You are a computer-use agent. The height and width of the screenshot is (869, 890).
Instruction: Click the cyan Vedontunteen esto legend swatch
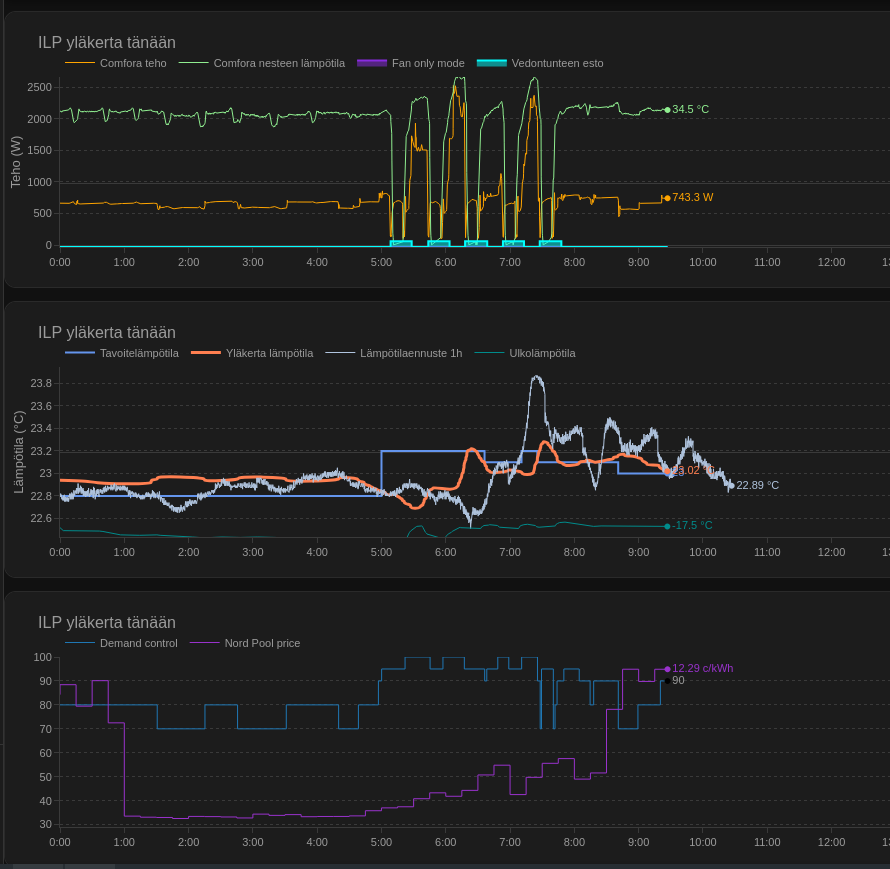point(491,63)
